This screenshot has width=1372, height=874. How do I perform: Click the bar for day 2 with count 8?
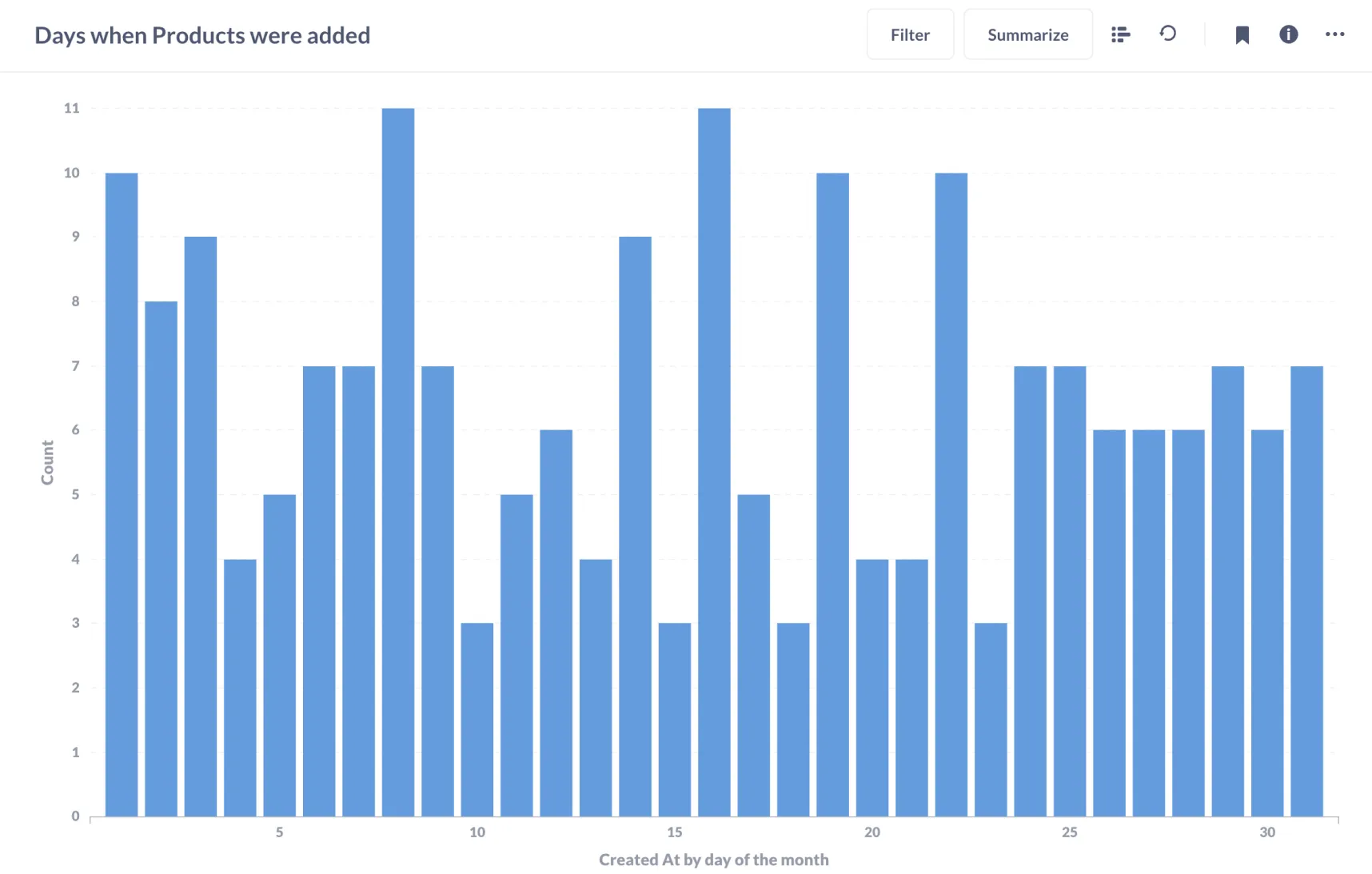click(x=162, y=559)
